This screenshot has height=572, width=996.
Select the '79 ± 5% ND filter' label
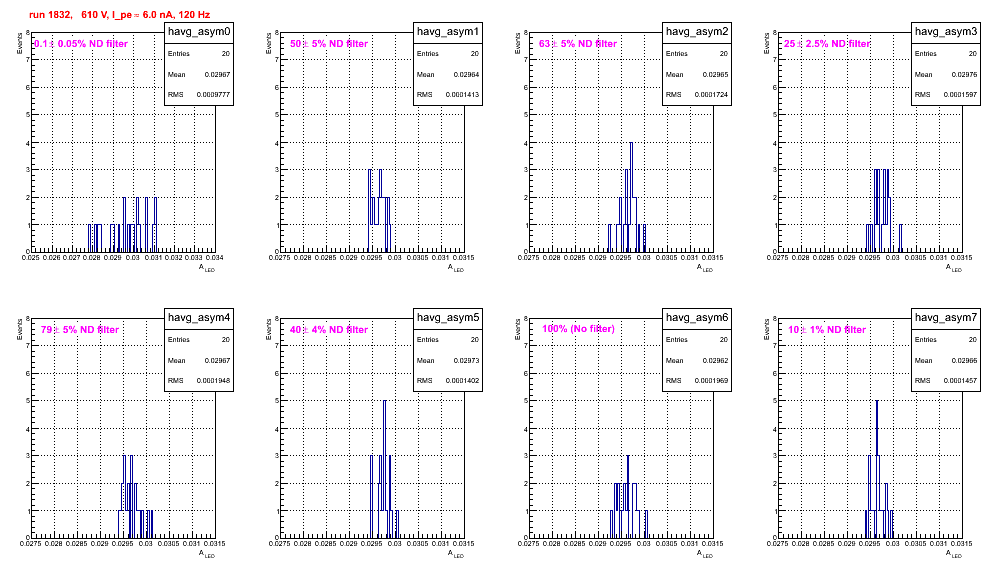click(x=80, y=330)
